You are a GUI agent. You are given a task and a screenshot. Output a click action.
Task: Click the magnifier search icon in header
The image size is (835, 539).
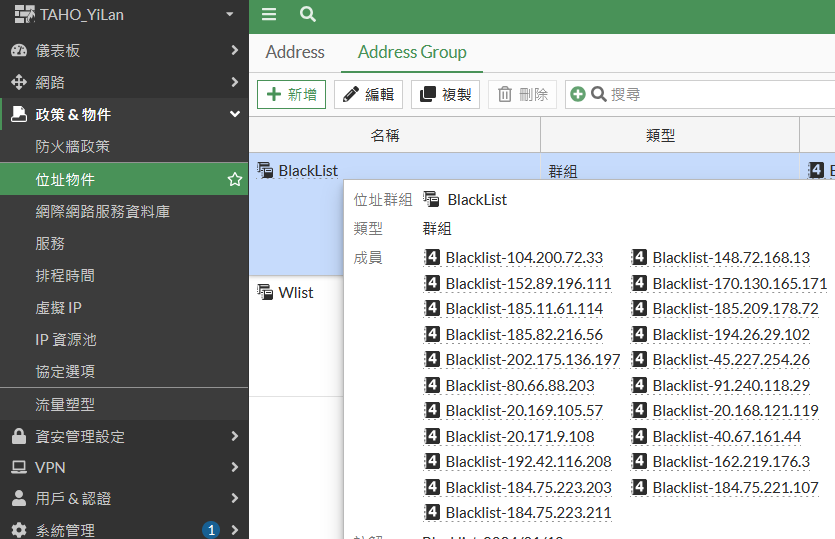[x=308, y=14]
